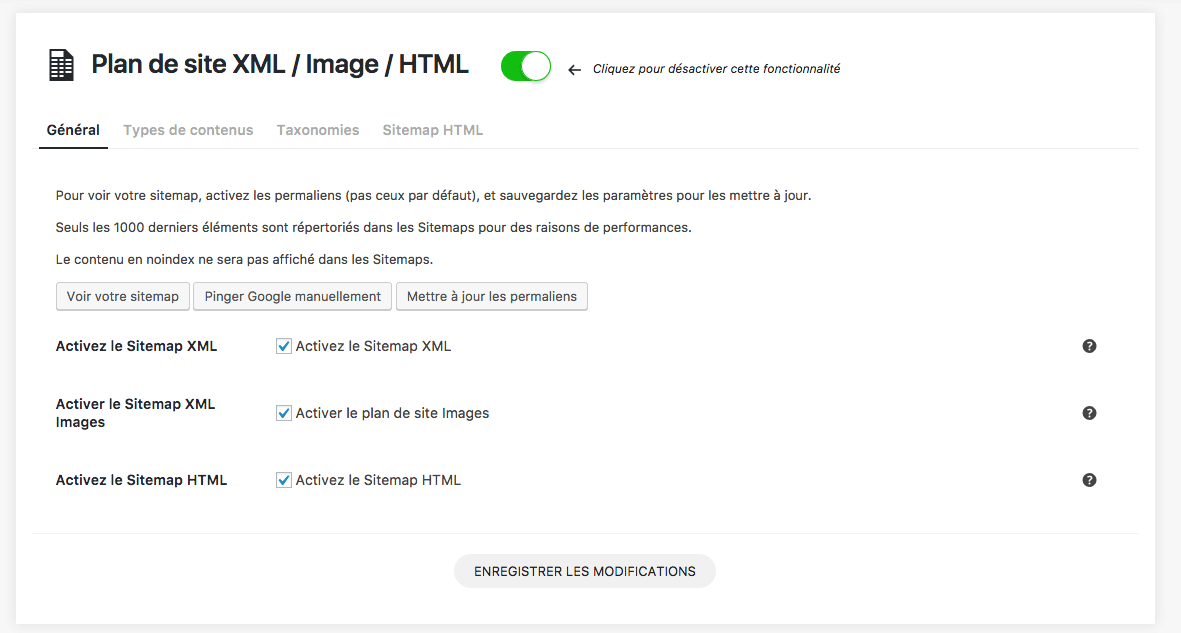This screenshot has width=1181, height=633.
Task: Click the bold label 'Activez le Sitemap HTML'
Action: pyautogui.click(x=142, y=480)
